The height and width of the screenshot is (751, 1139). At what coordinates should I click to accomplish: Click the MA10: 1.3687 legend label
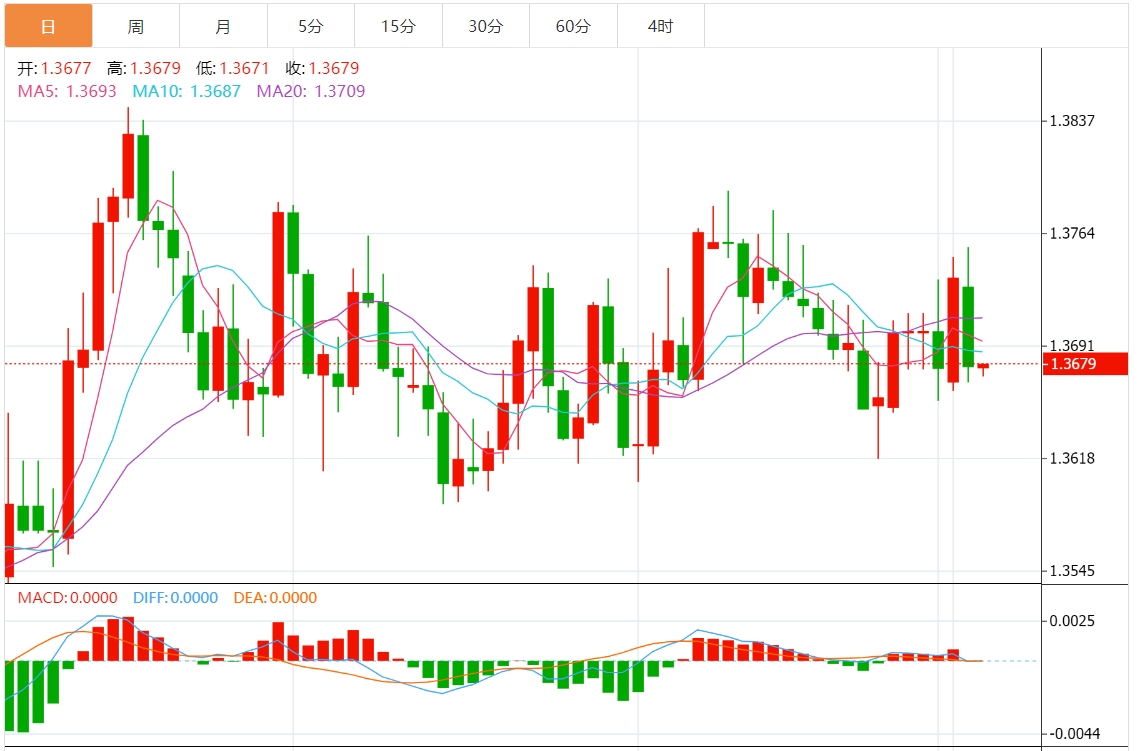(187, 92)
